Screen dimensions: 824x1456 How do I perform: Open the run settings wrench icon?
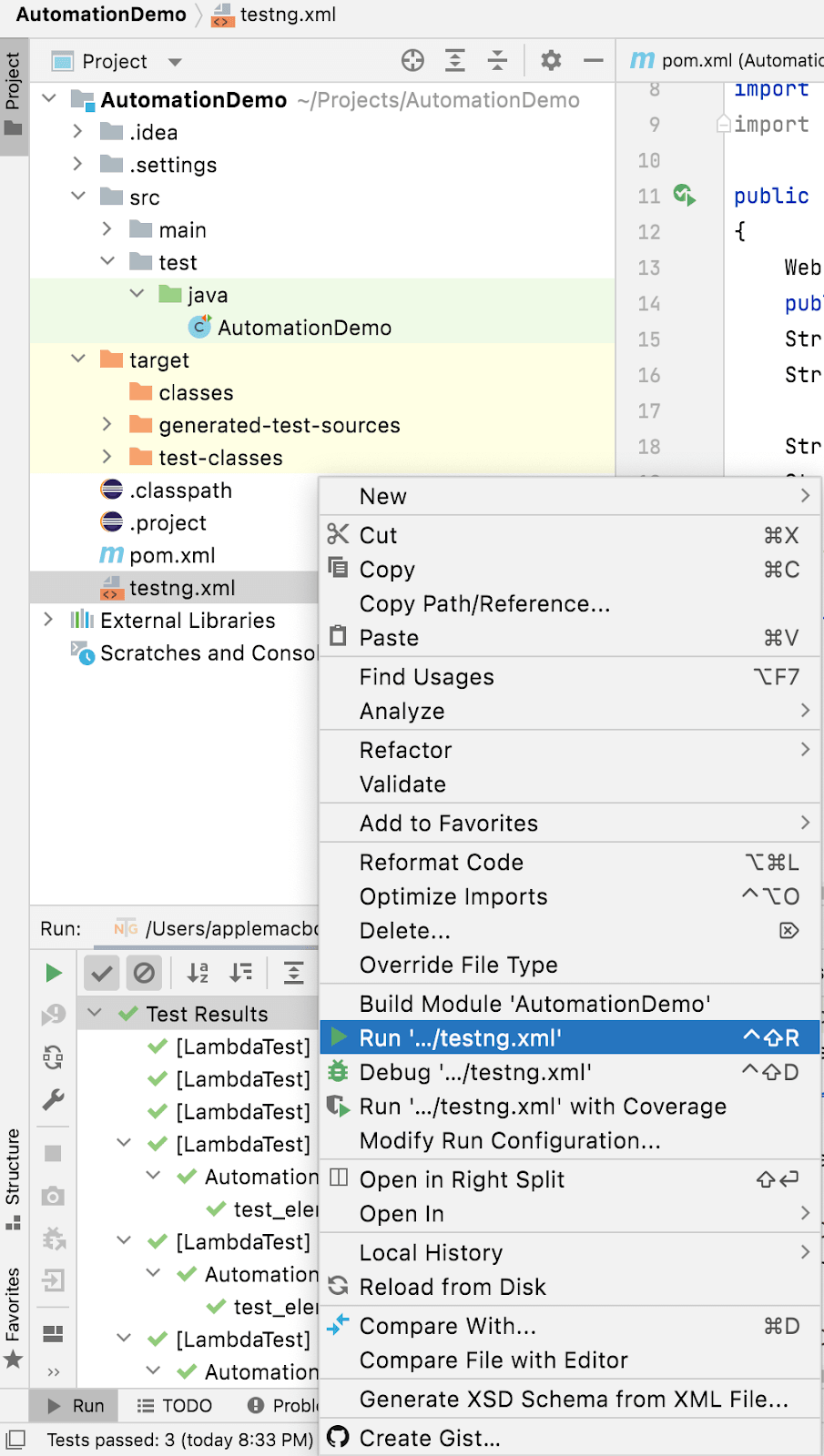coord(54,1100)
